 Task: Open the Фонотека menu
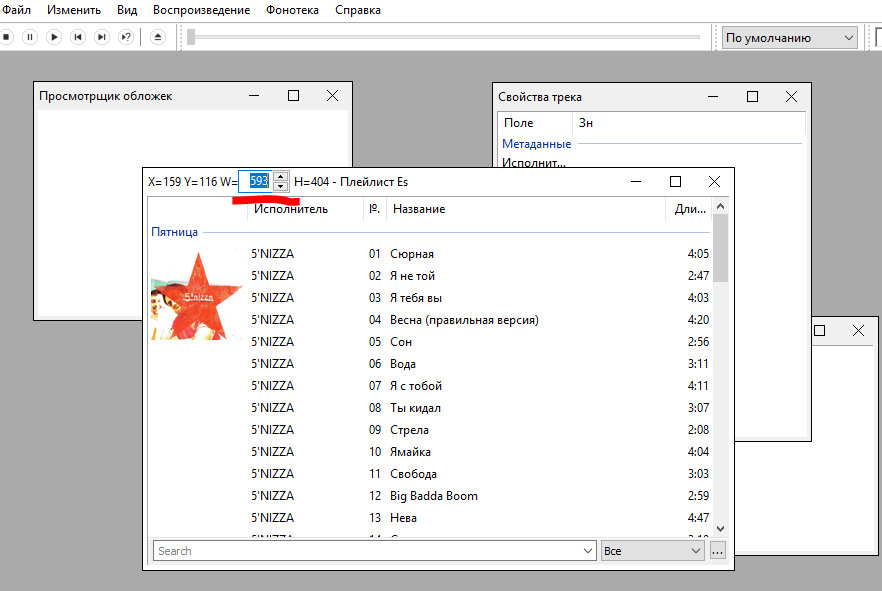[292, 10]
